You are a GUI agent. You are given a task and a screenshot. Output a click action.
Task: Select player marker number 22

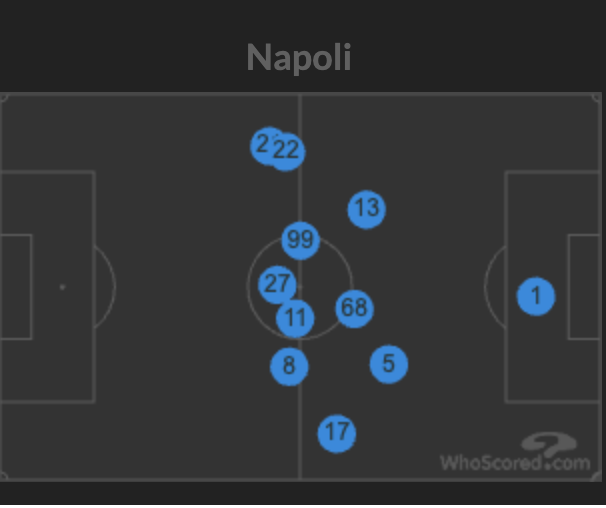[x=286, y=152]
